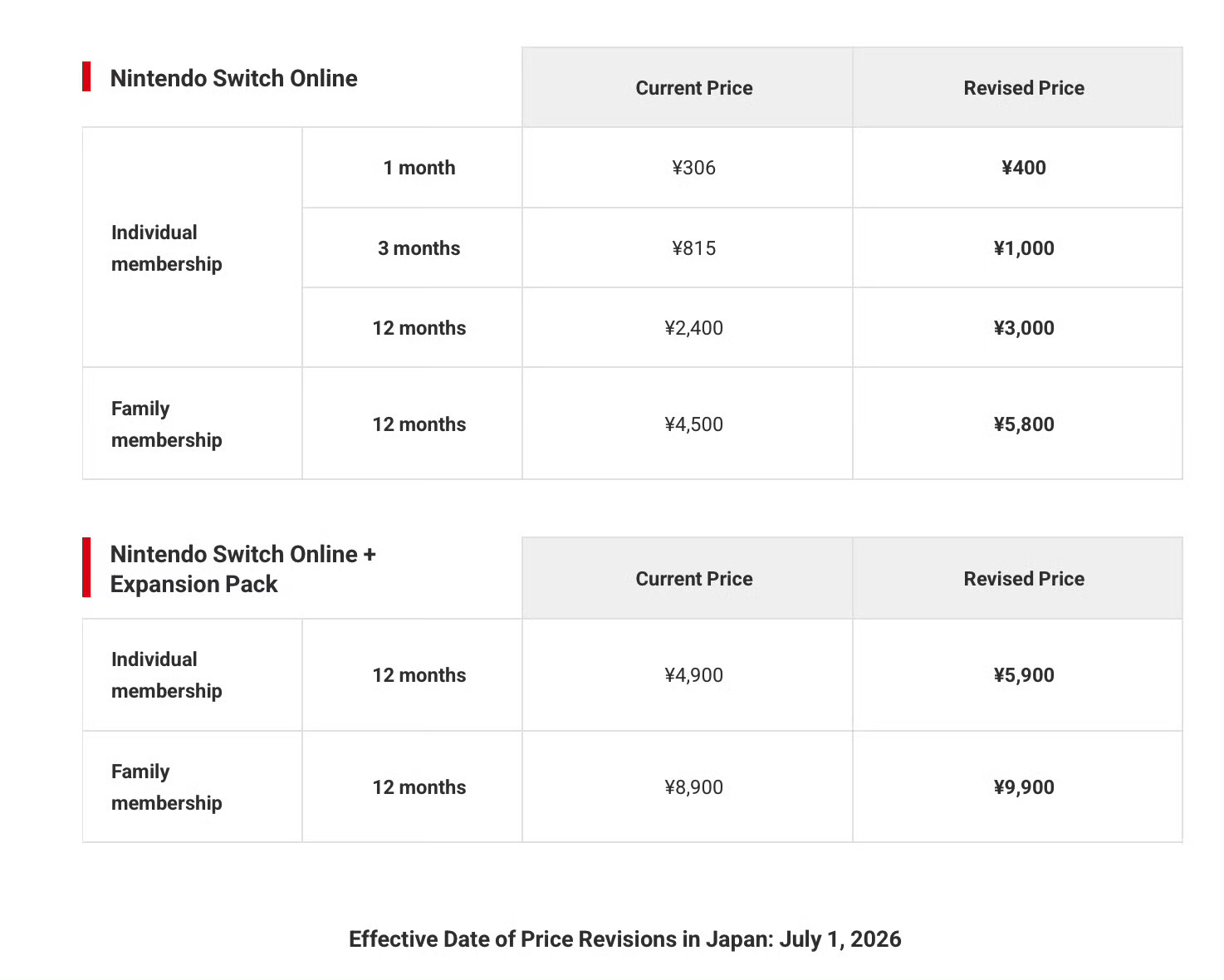The height and width of the screenshot is (980, 1224).
Task: Click the ¥400 revised price cell
Action: click(x=1024, y=168)
